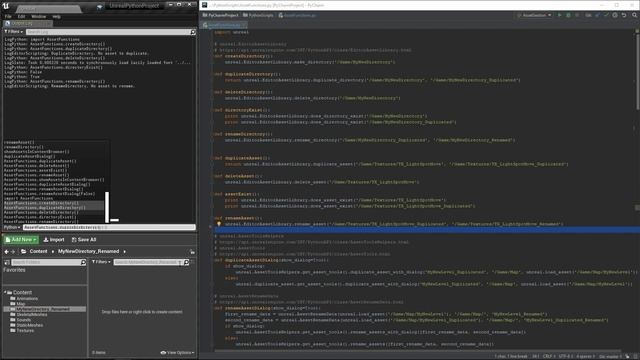
Task: Collapse the Content root folder
Action: 5,292
